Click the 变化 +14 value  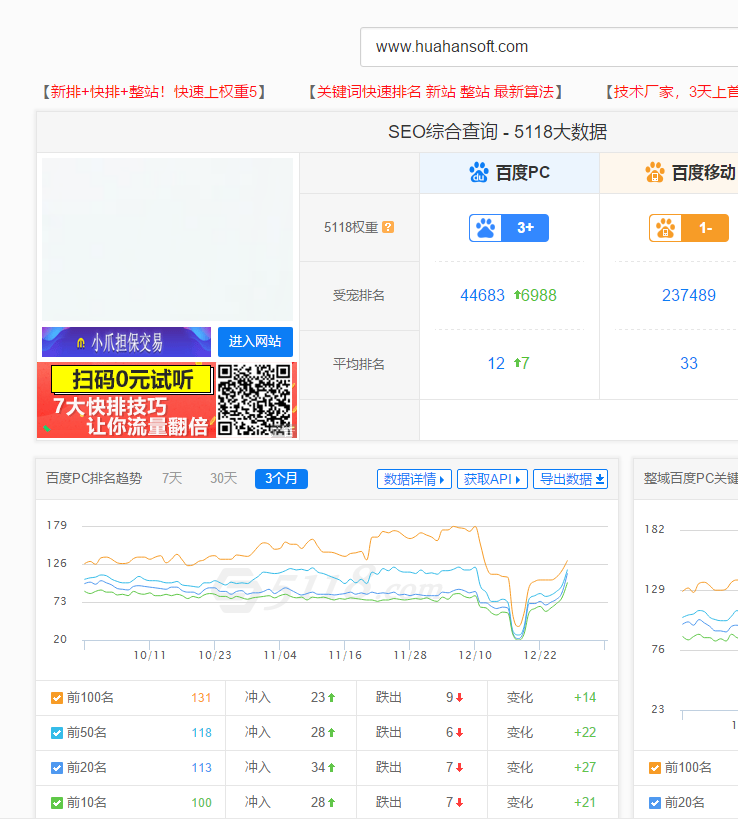click(x=585, y=697)
